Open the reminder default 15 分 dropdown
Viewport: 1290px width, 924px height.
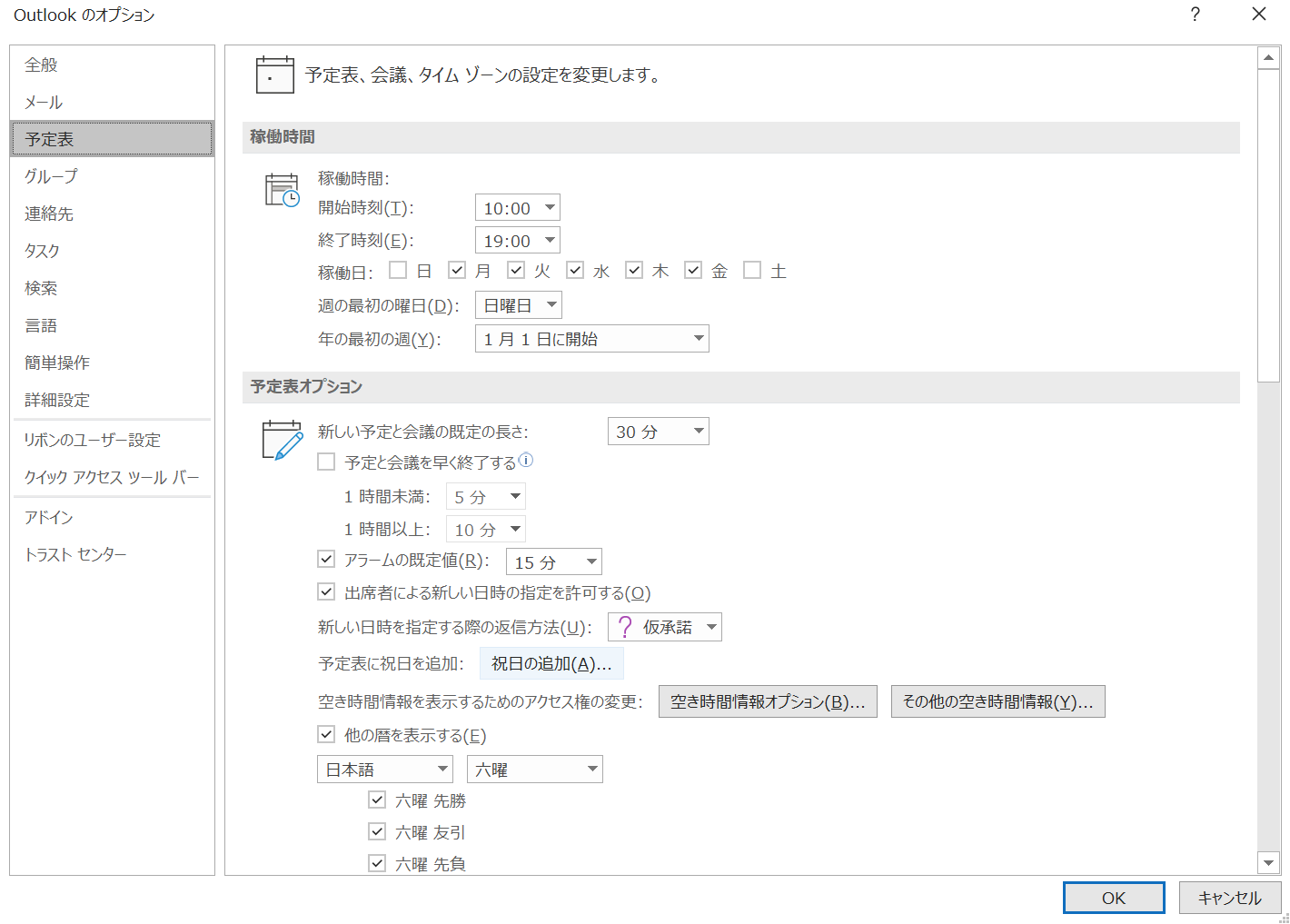tap(554, 562)
